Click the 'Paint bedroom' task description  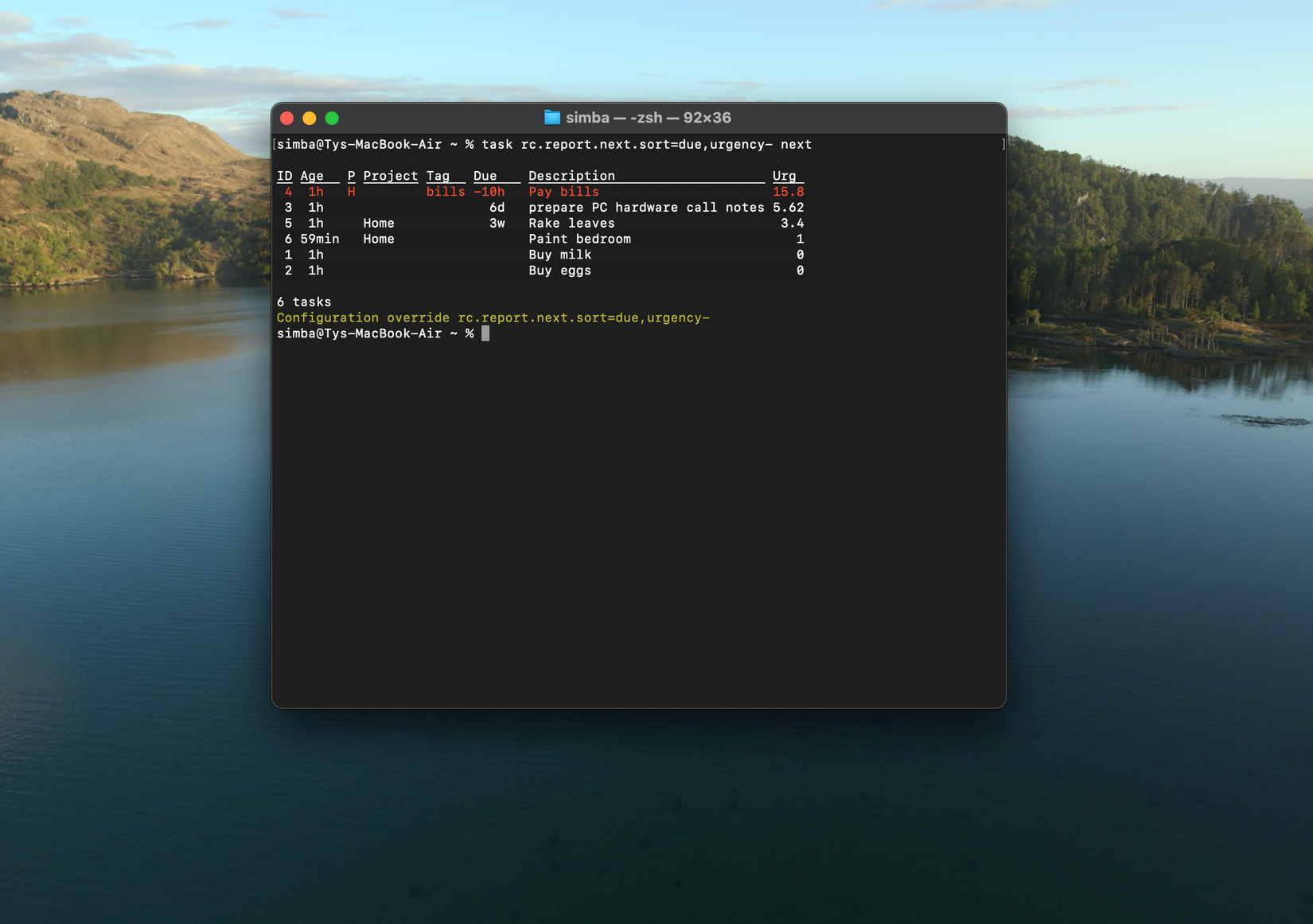[580, 239]
